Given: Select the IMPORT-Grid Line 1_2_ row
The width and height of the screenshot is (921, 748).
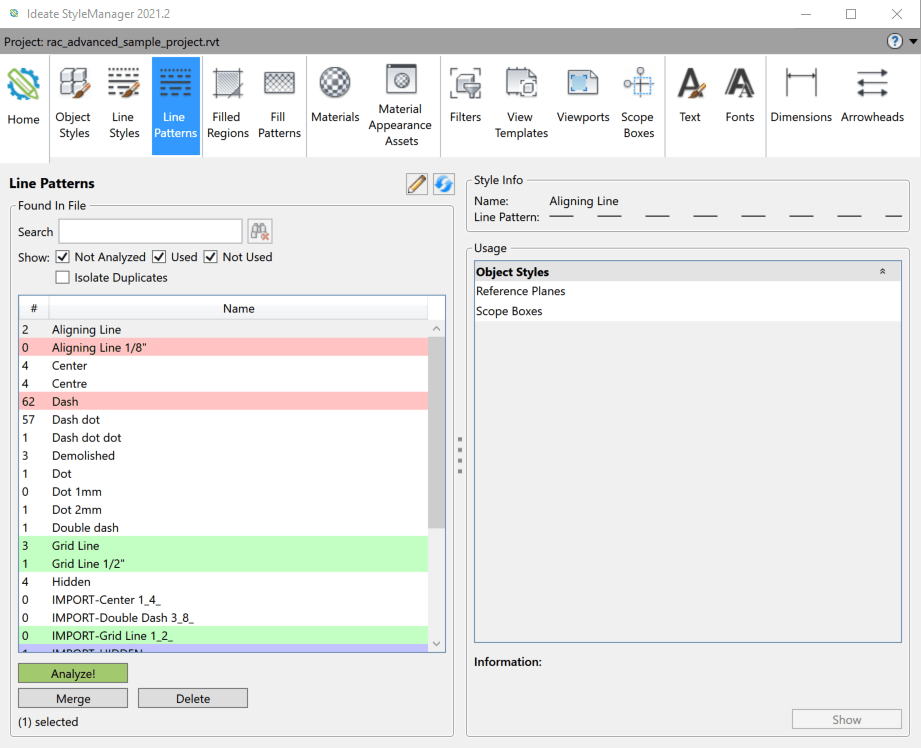Looking at the screenshot, I should [x=224, y=636].
